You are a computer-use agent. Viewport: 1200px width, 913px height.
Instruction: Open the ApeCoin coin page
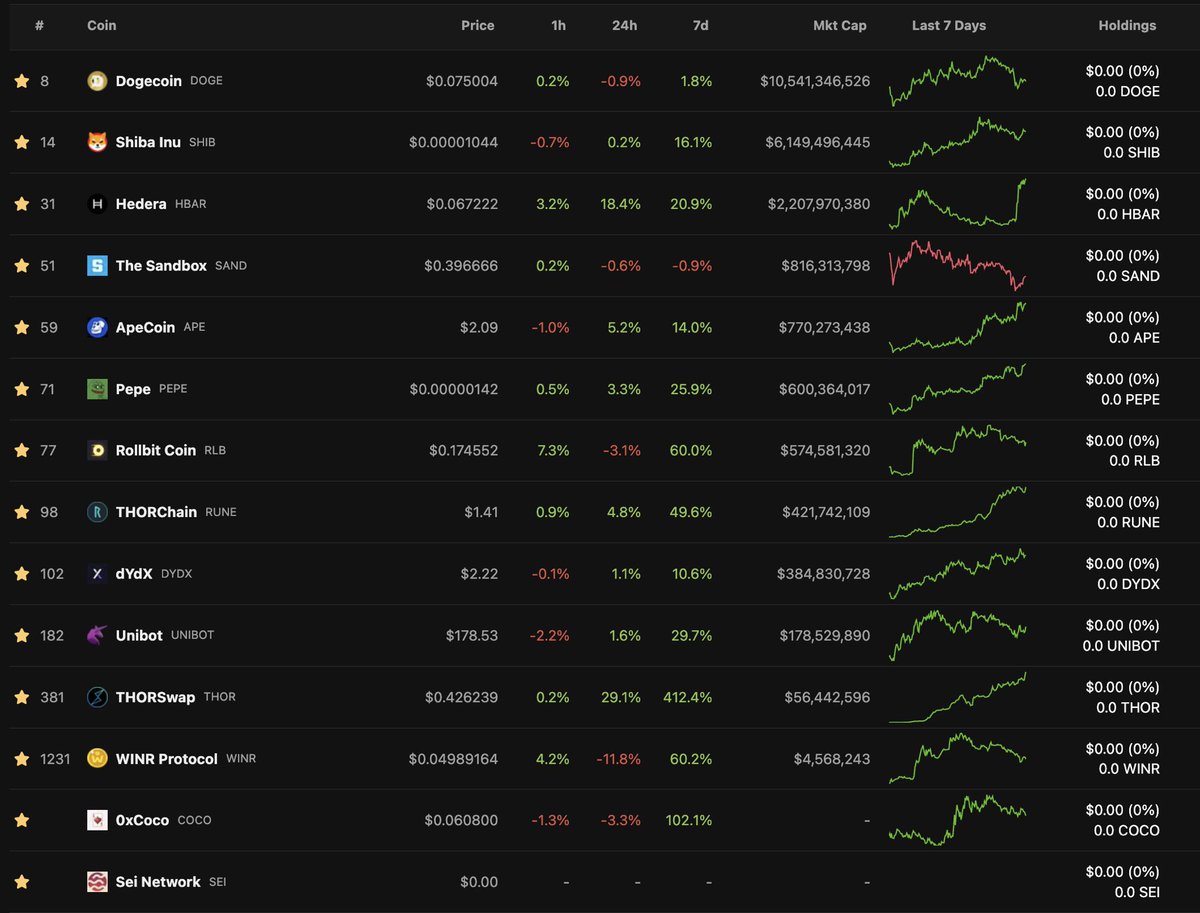145,327
